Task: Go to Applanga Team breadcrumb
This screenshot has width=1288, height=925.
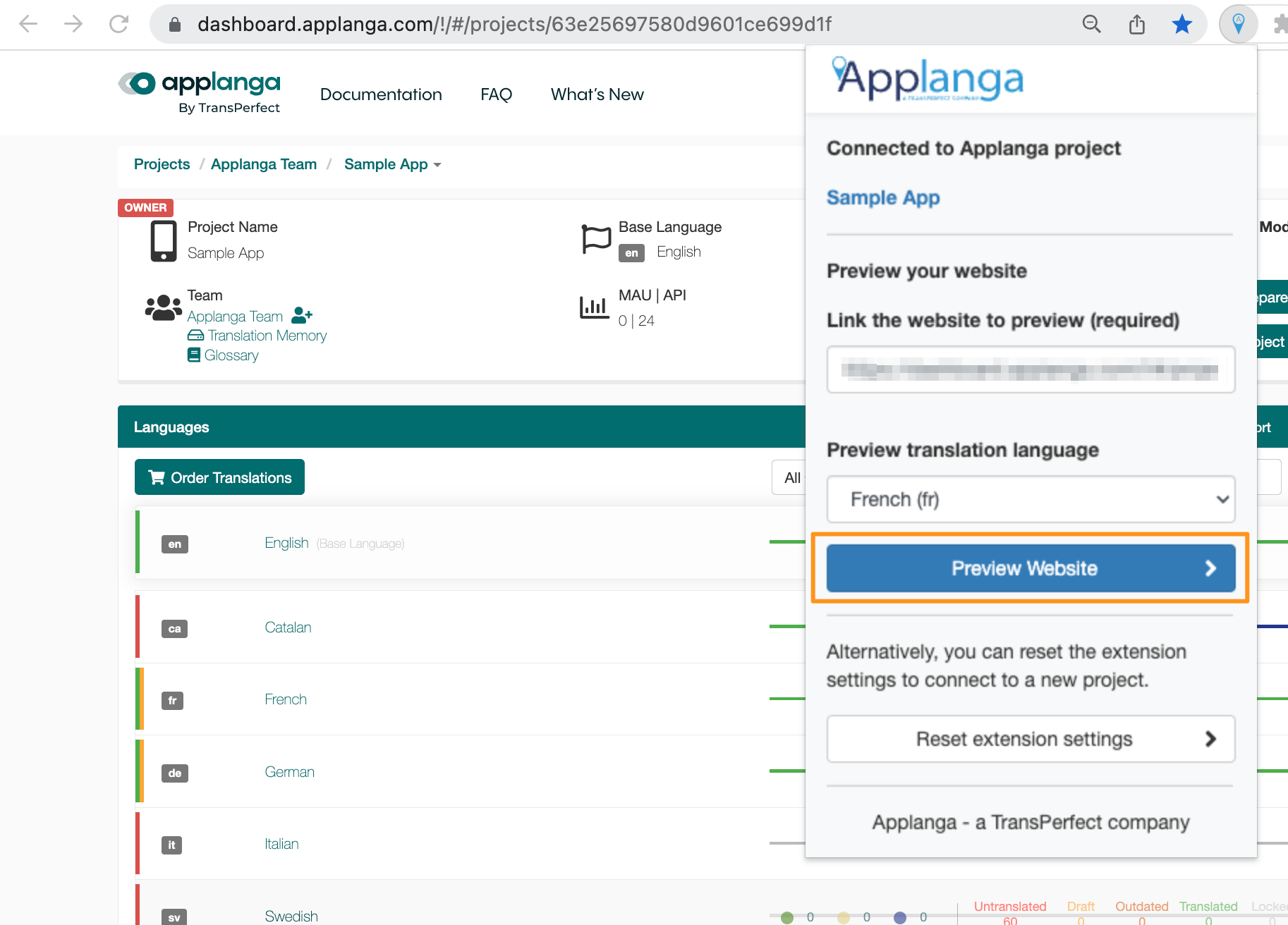Action: point(264,164)
